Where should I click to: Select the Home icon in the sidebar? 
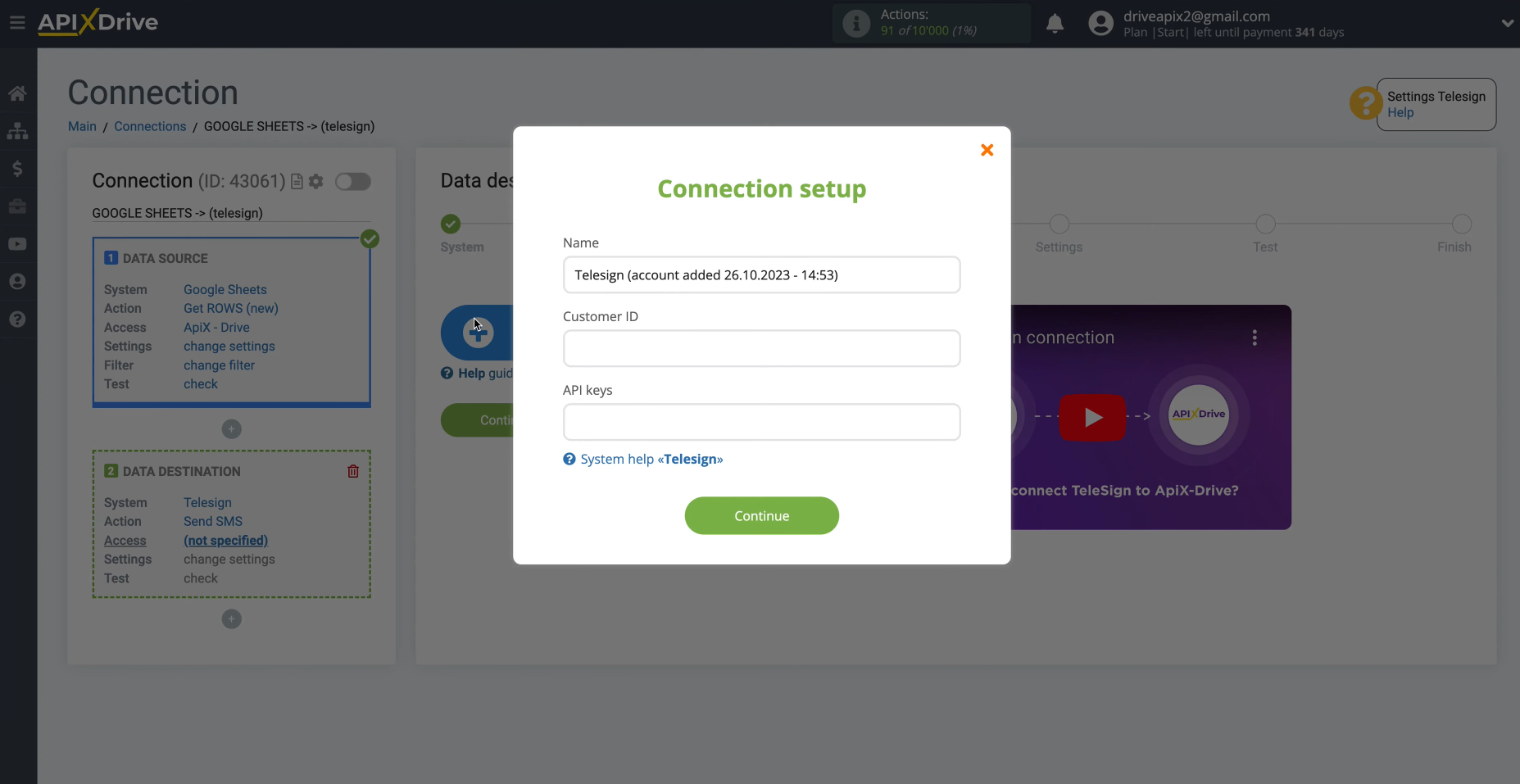pyautogui.click(x=17, y=93)
